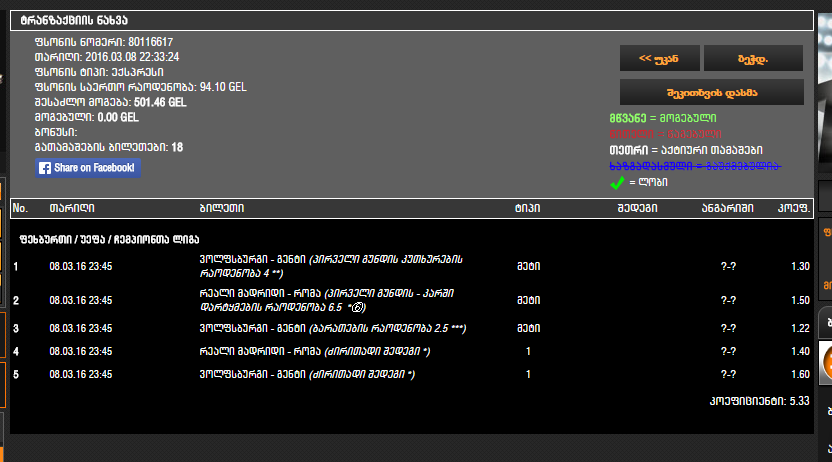Select bet row 2 with 1.50 odds

point(412,300)
